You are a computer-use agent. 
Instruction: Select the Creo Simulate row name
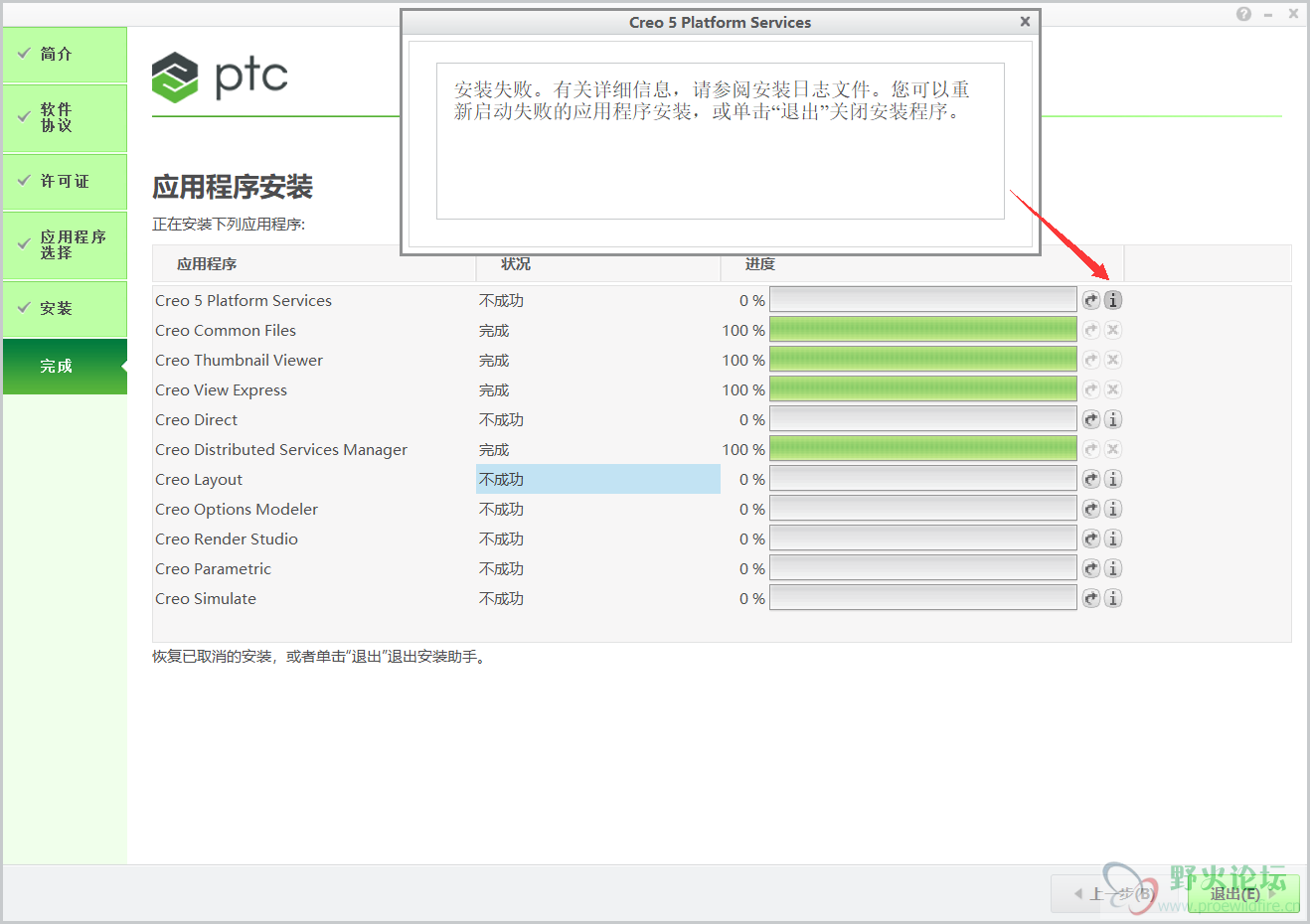coord(206,598)
